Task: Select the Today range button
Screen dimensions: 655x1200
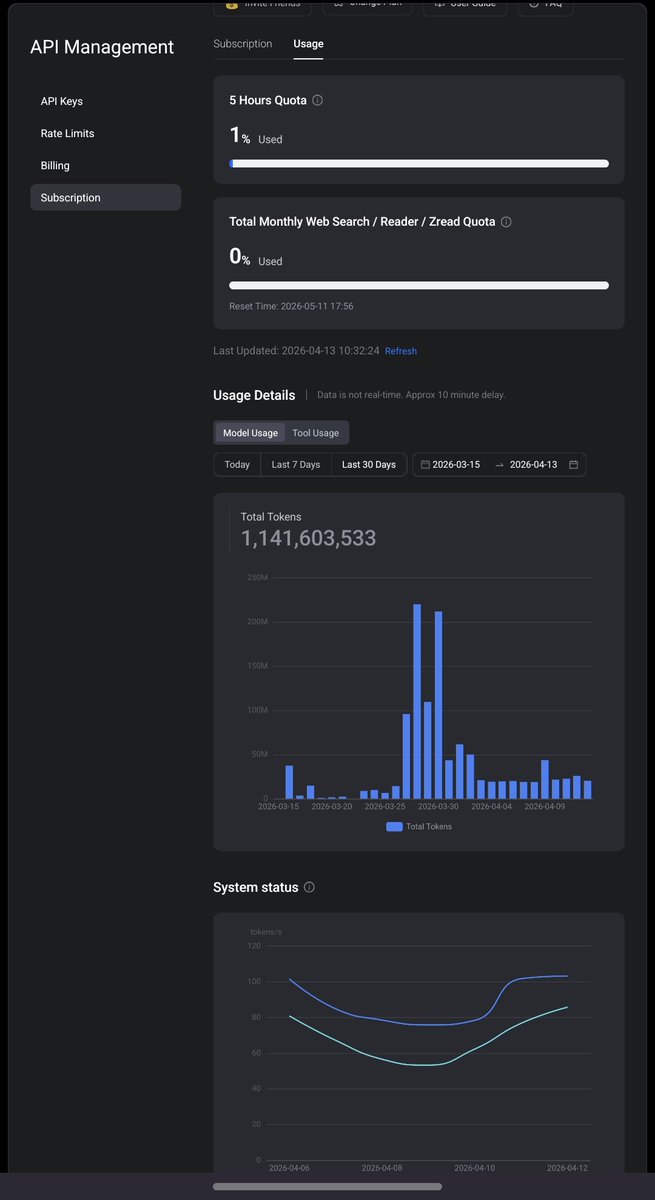Action: [x=237, y=465]
